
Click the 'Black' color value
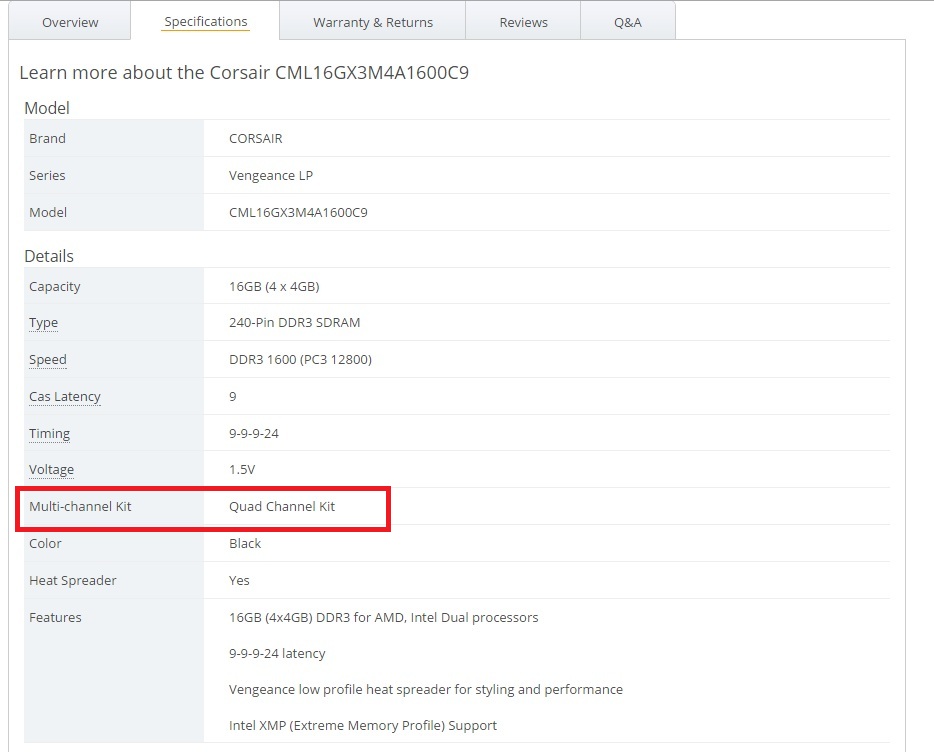coord(245,543)
